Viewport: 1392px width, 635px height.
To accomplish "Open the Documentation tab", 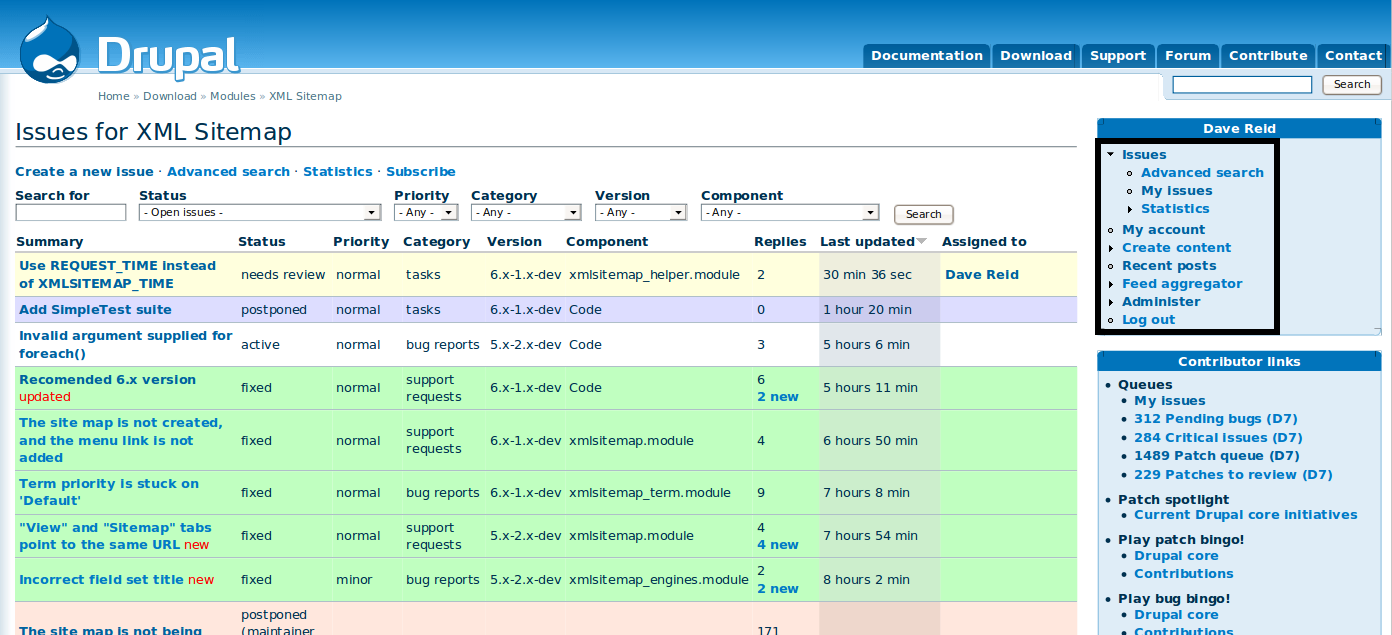I will tap(927, 56).
